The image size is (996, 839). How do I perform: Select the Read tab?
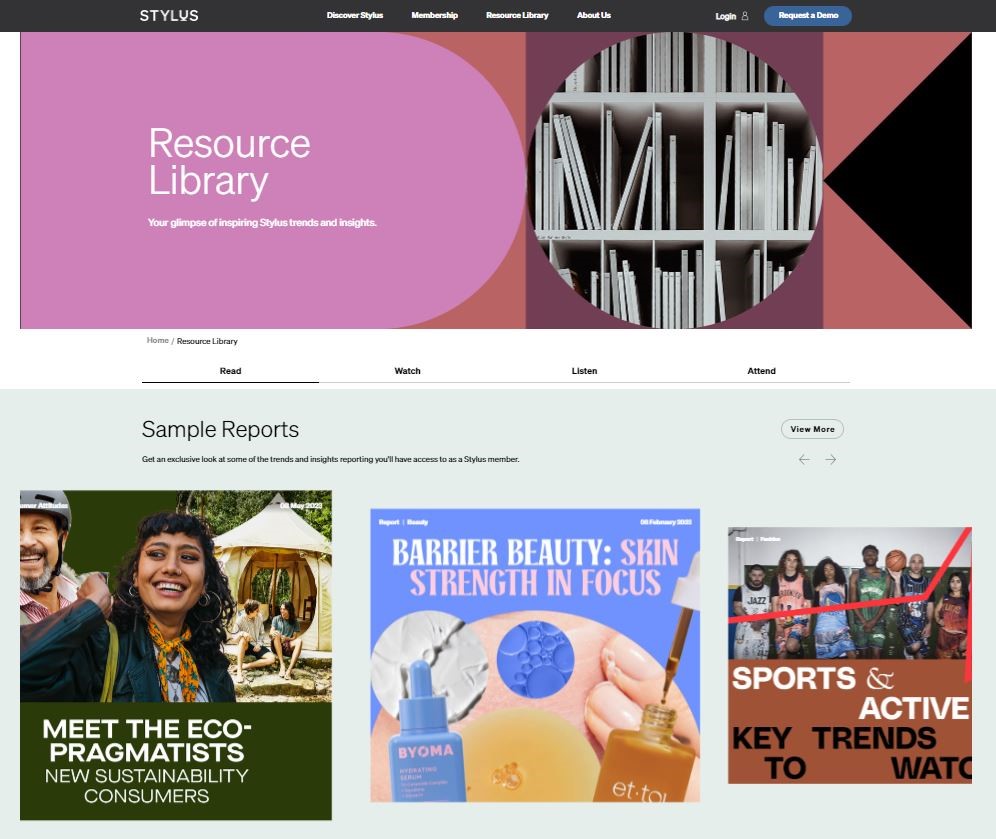point(230,371)
